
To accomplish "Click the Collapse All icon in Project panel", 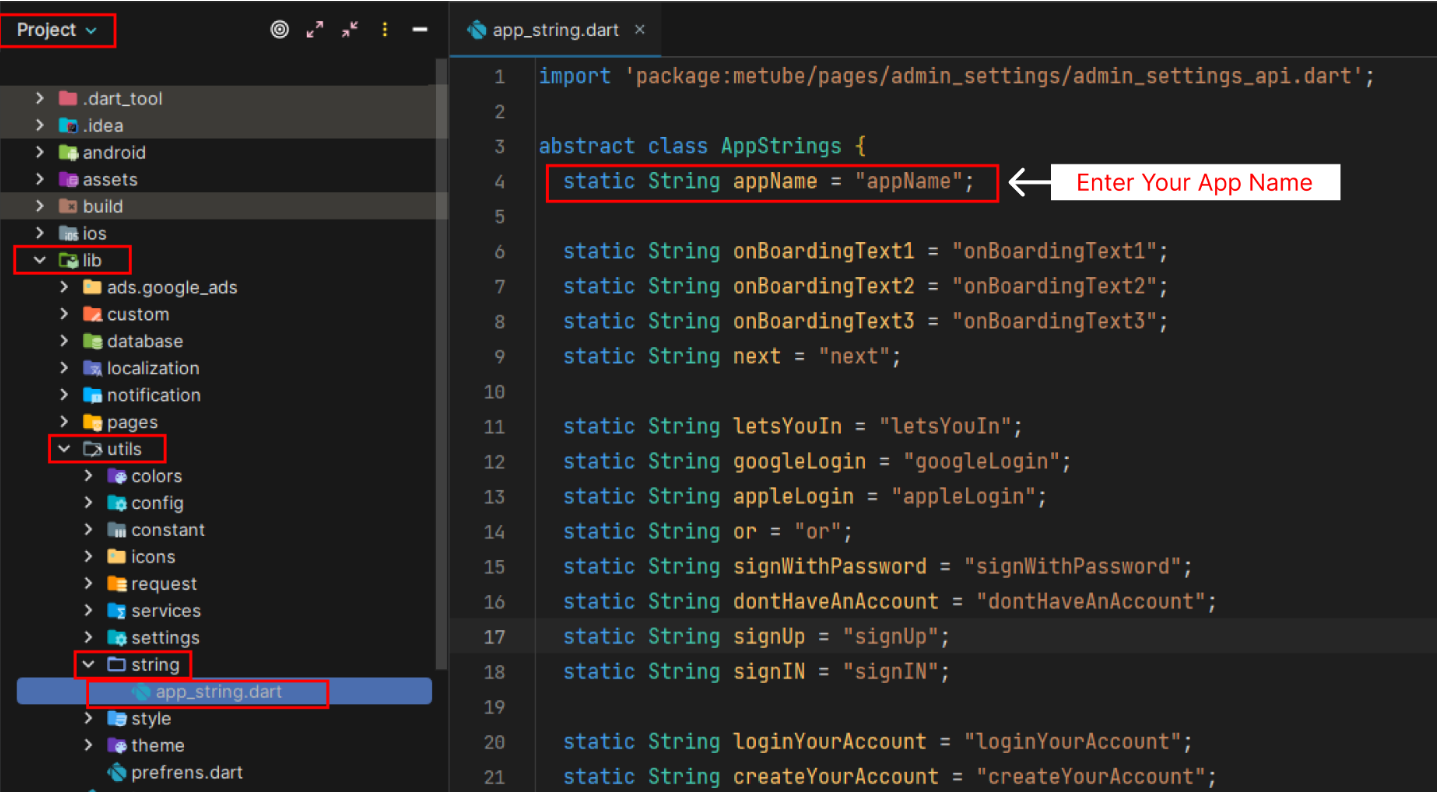I will pos(349,30).
